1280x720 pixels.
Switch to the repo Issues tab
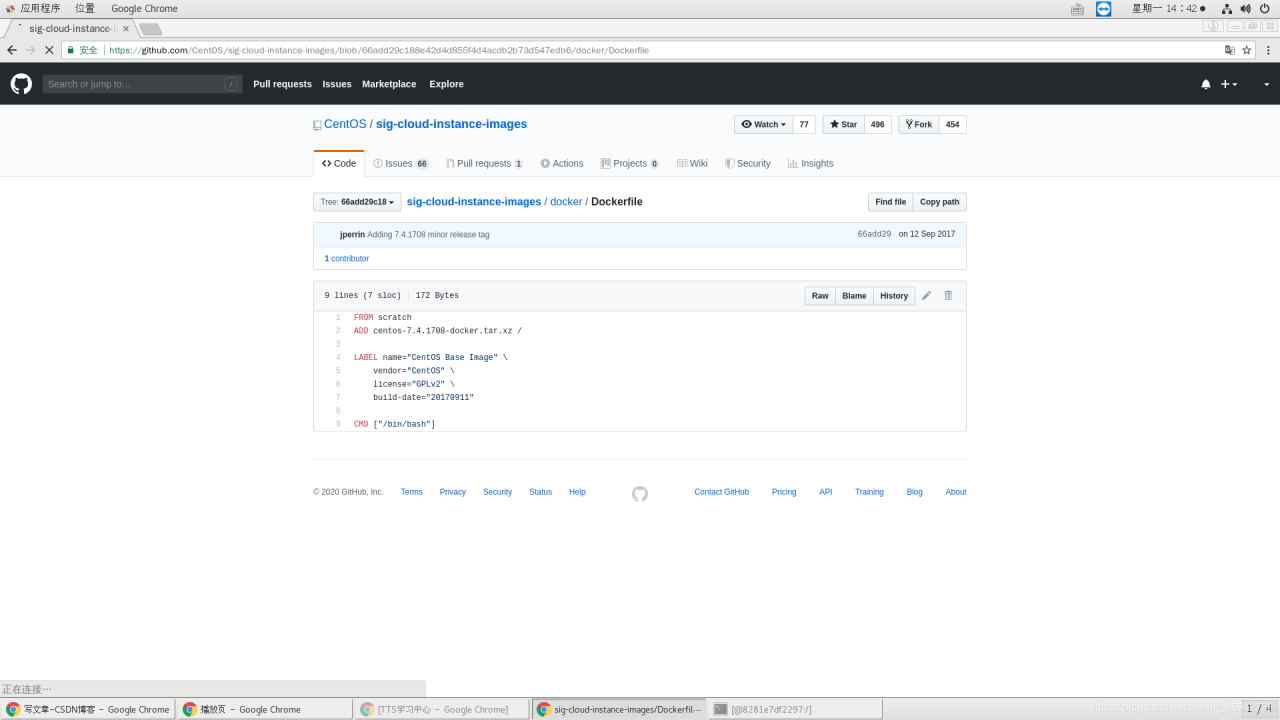(400, 163)
